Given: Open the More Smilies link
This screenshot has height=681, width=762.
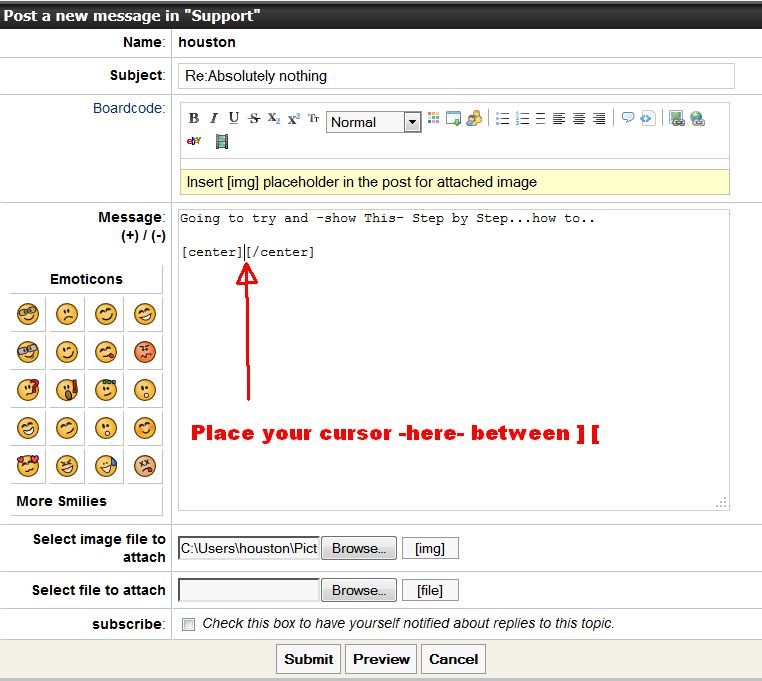Looking at the screenshot, I should 61,501.
